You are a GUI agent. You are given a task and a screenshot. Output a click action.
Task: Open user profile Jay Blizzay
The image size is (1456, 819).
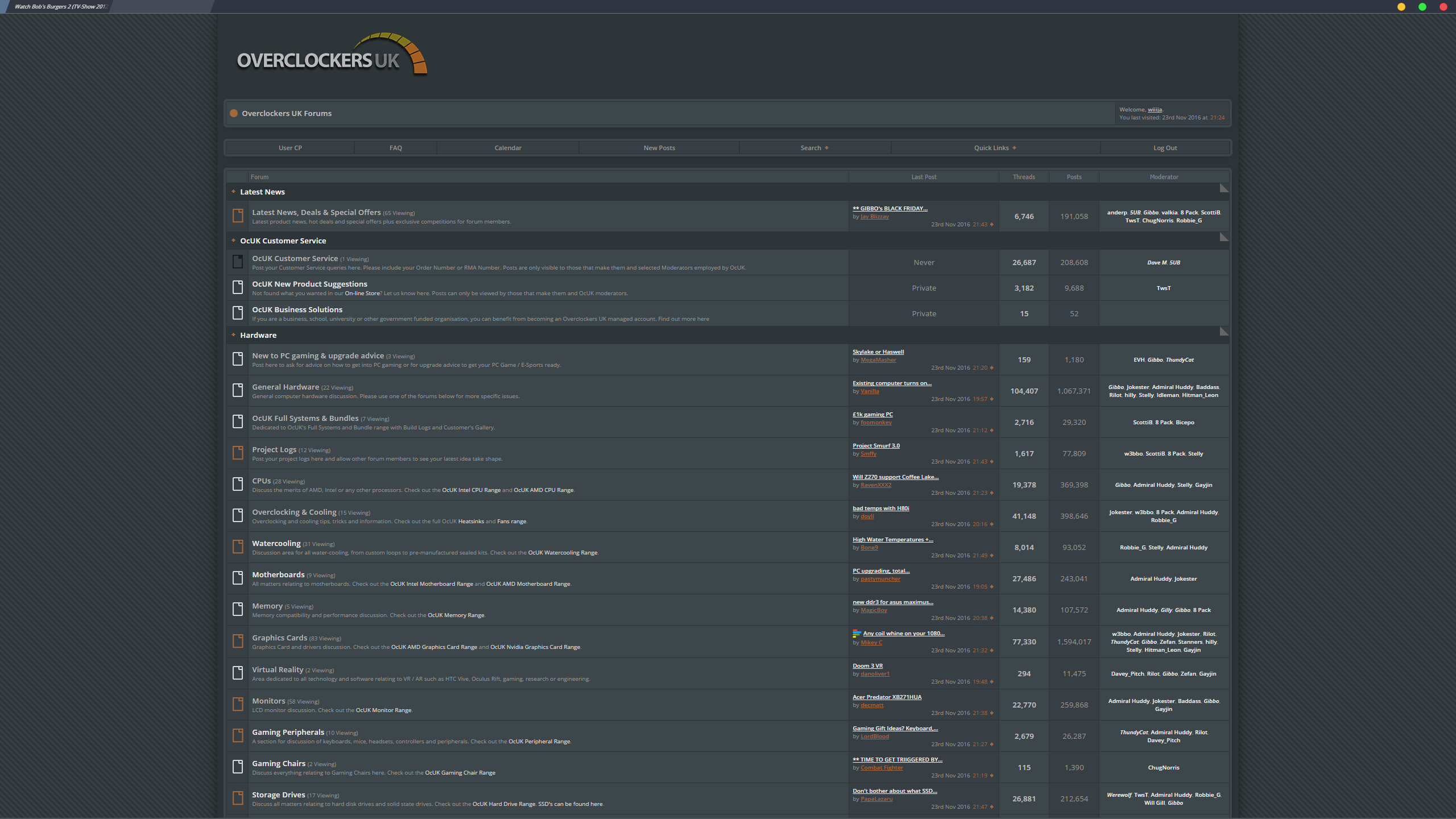874,217
